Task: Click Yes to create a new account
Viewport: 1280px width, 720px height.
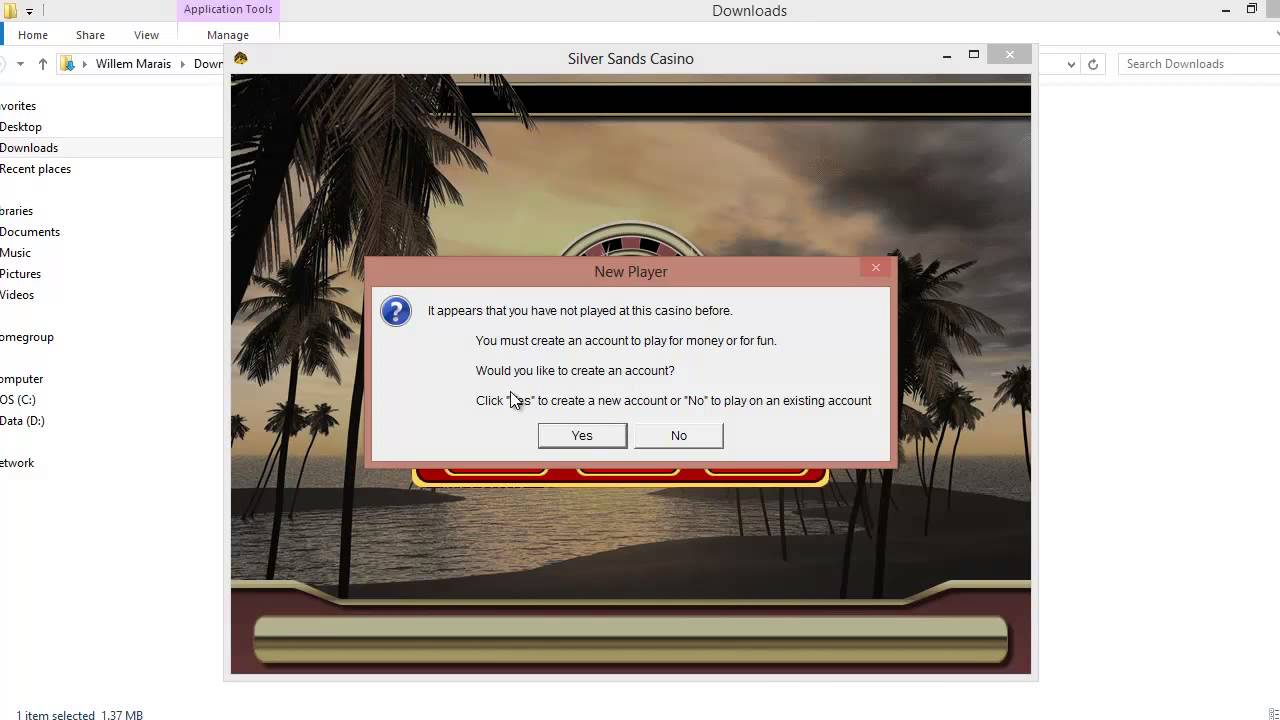Action: coord(582,435)
